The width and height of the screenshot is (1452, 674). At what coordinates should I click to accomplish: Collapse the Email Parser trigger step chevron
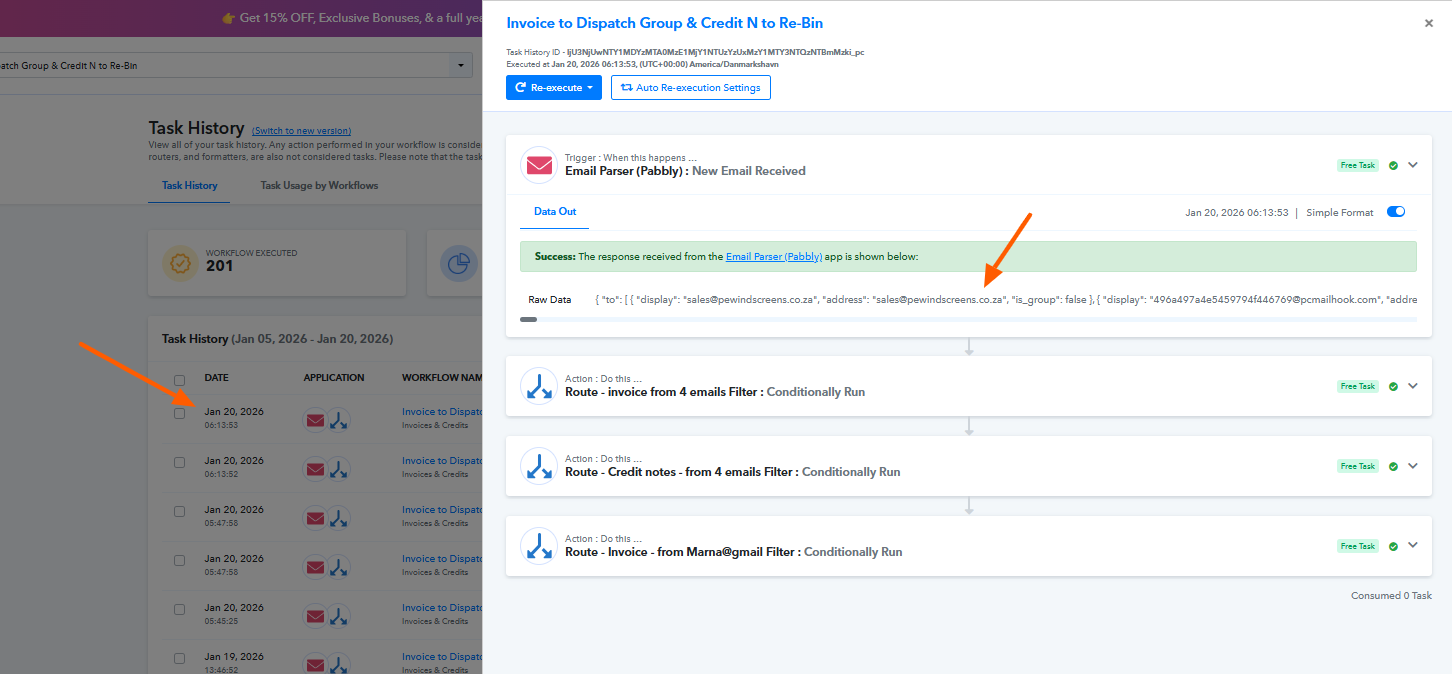tap(1413, 165)
